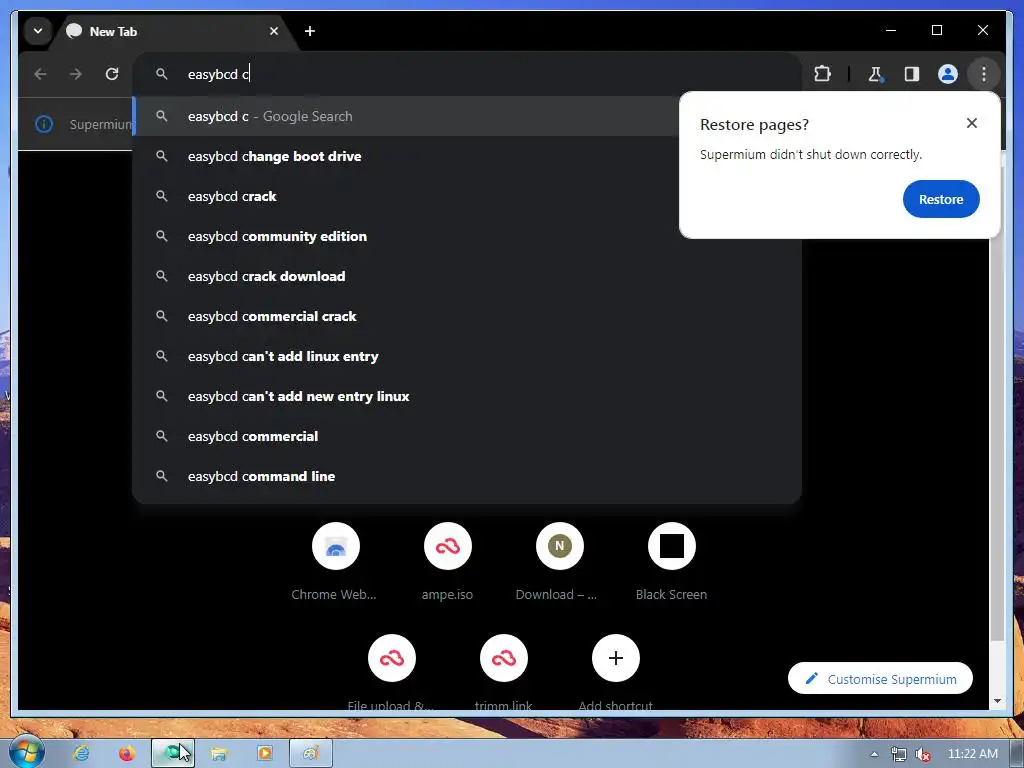The width and height of the screenshot is (1024, 768).
Task: Select the 'easybcd commercial' suggestion
Action: pos(467,436)
